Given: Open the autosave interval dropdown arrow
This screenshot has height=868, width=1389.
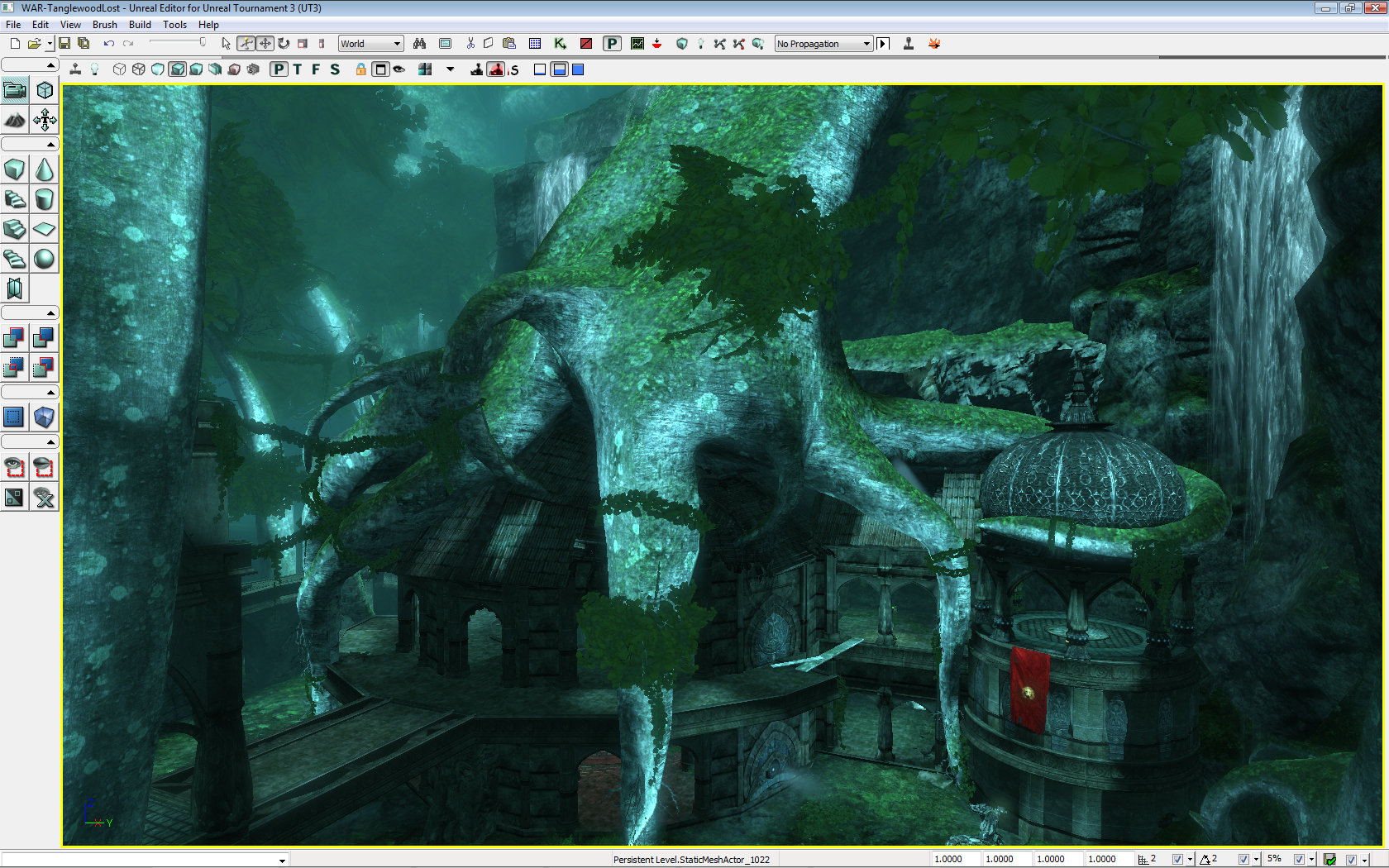Looking at the screenshot, I should 1363,860.
